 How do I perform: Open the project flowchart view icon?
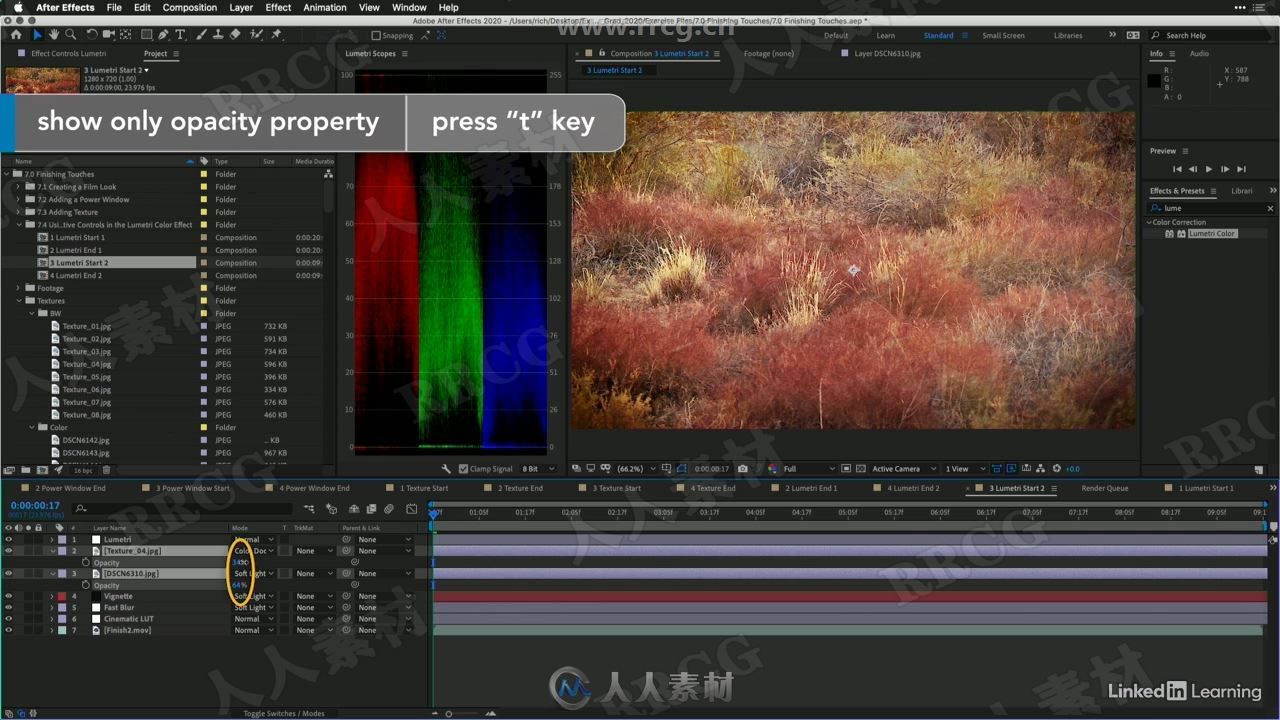tap(328, 174)
